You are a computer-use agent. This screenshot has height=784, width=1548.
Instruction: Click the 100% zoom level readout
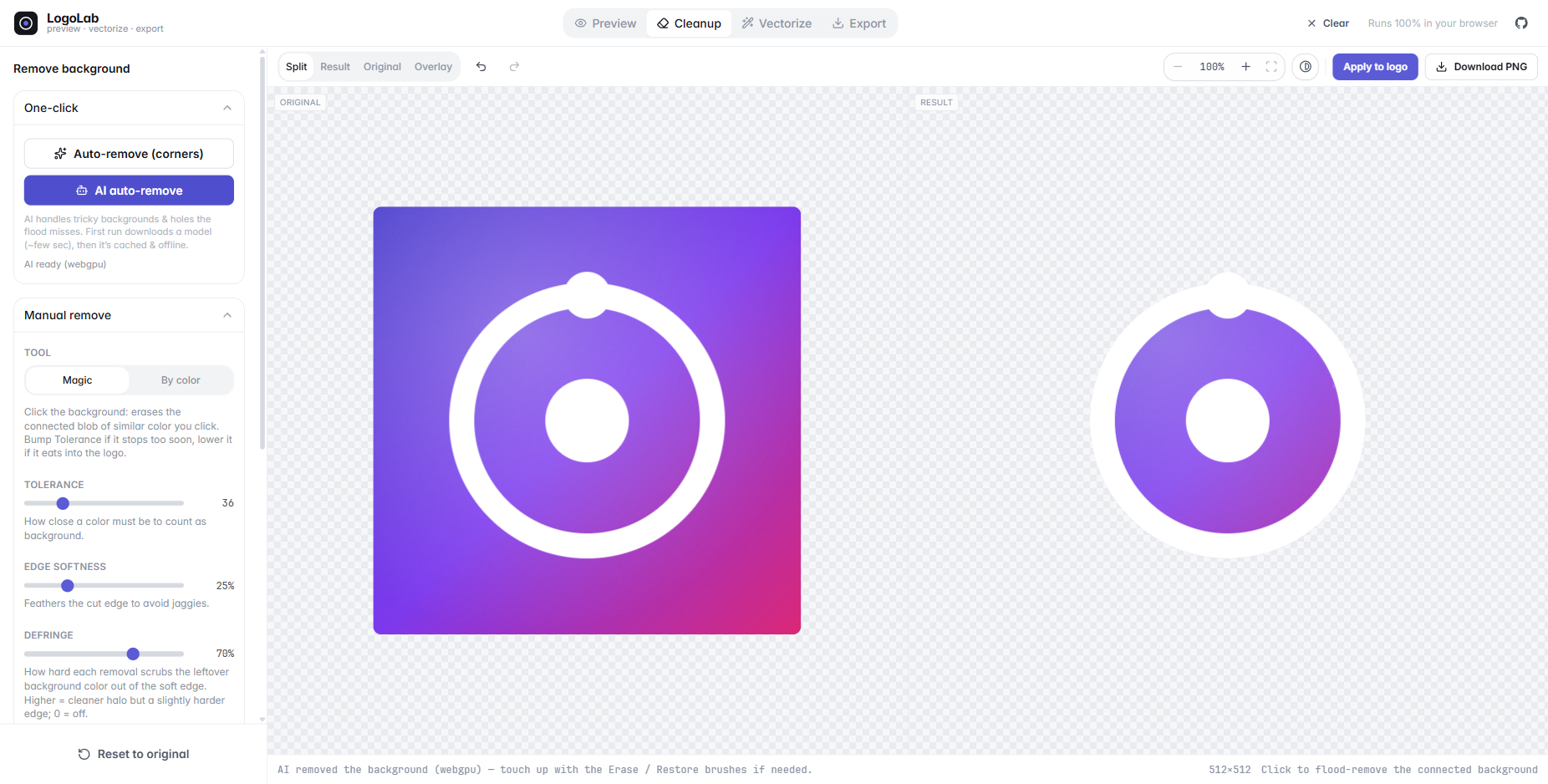coord(1212,67)
